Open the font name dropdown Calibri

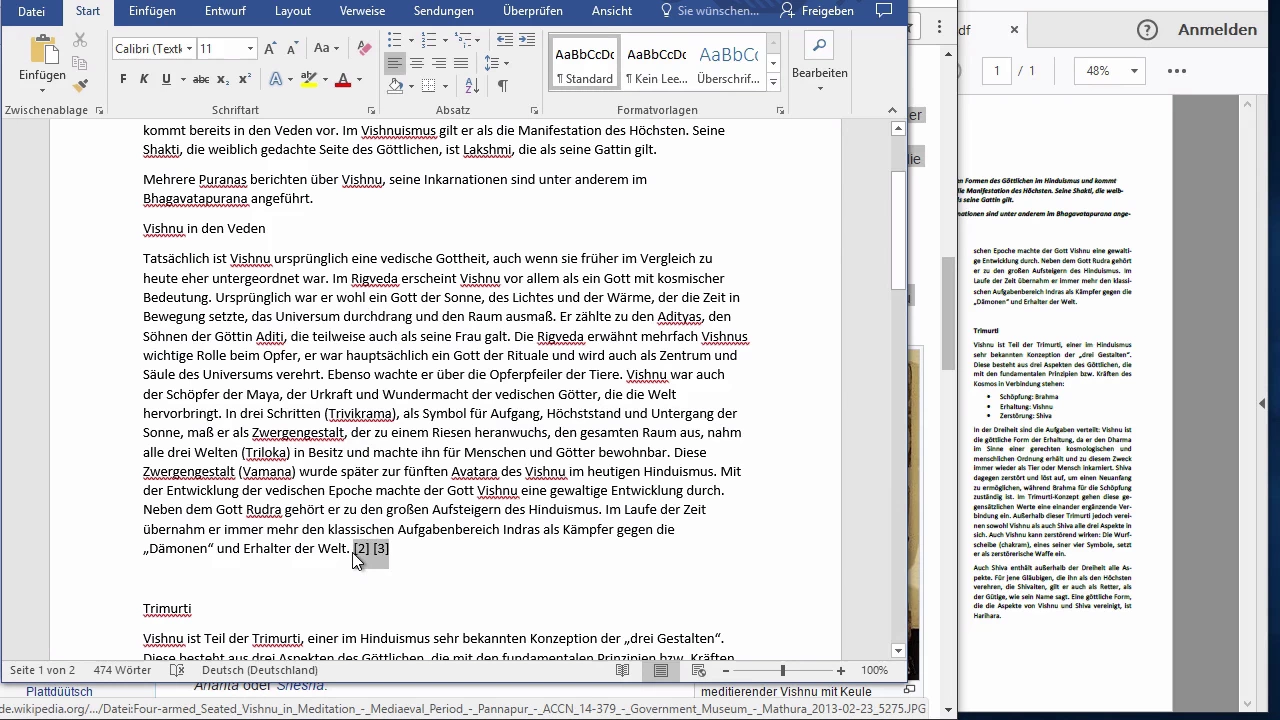(x=190, y=48)
